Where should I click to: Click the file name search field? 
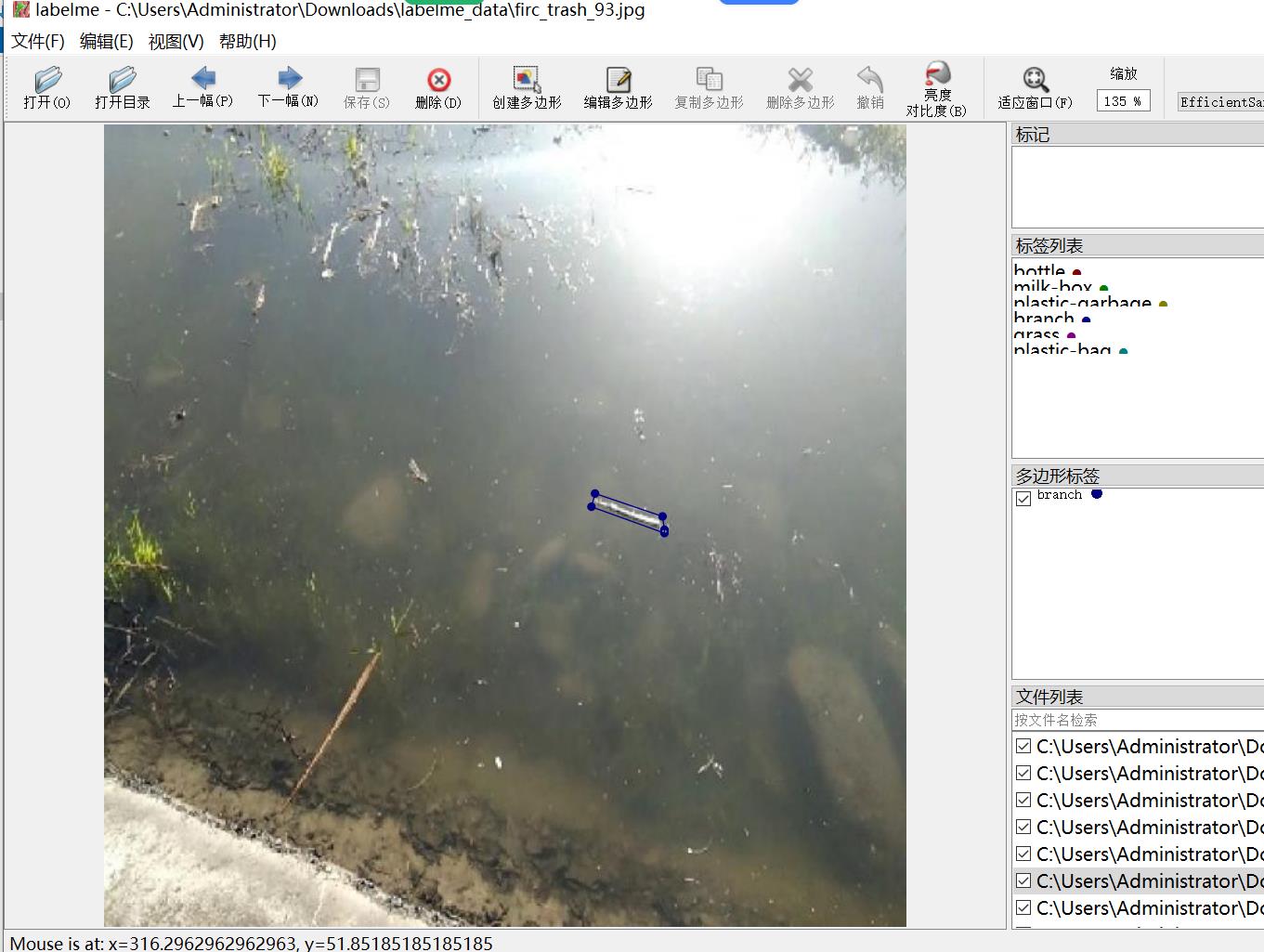(1137, 720)
